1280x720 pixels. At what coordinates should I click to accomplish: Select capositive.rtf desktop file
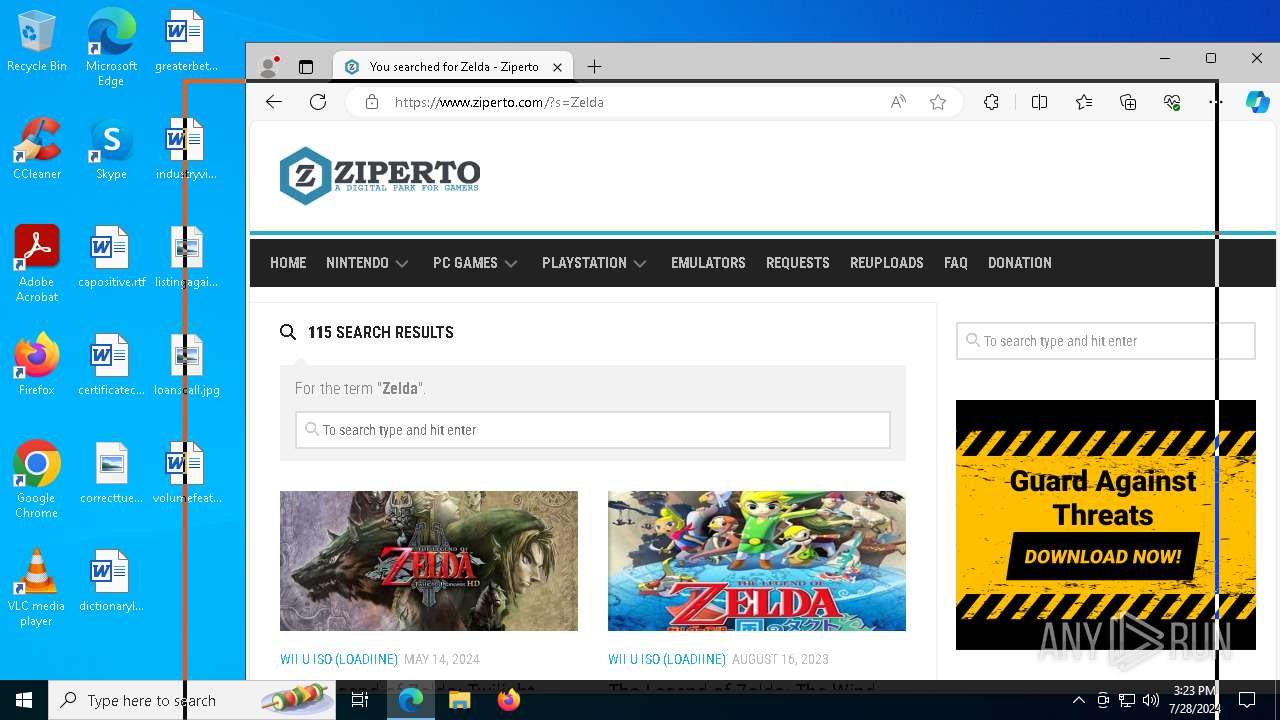click(111, 257)
